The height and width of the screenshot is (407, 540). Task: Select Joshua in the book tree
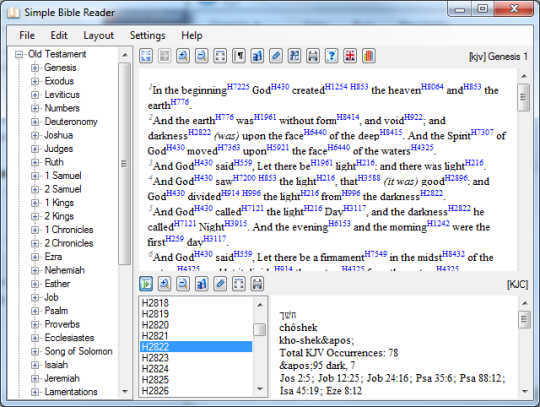click(59, 135)
